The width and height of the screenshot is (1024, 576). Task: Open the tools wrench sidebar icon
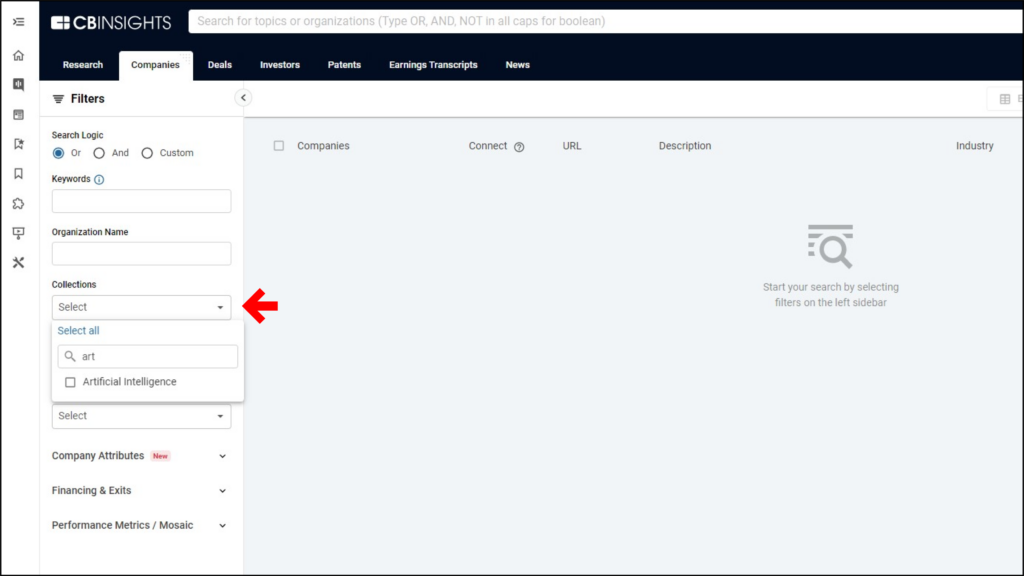18,263
